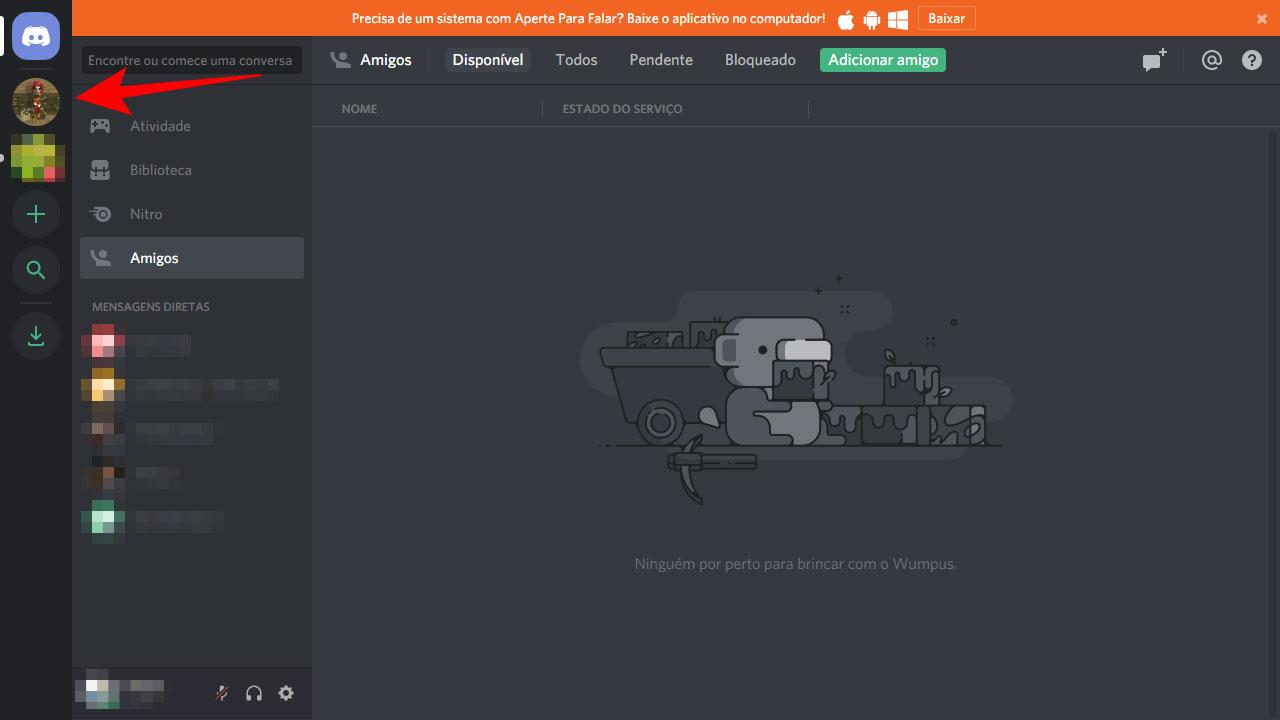Click the Adicionar amigo button
This screenshot has height=720, width=1280.
click(882, 60)
